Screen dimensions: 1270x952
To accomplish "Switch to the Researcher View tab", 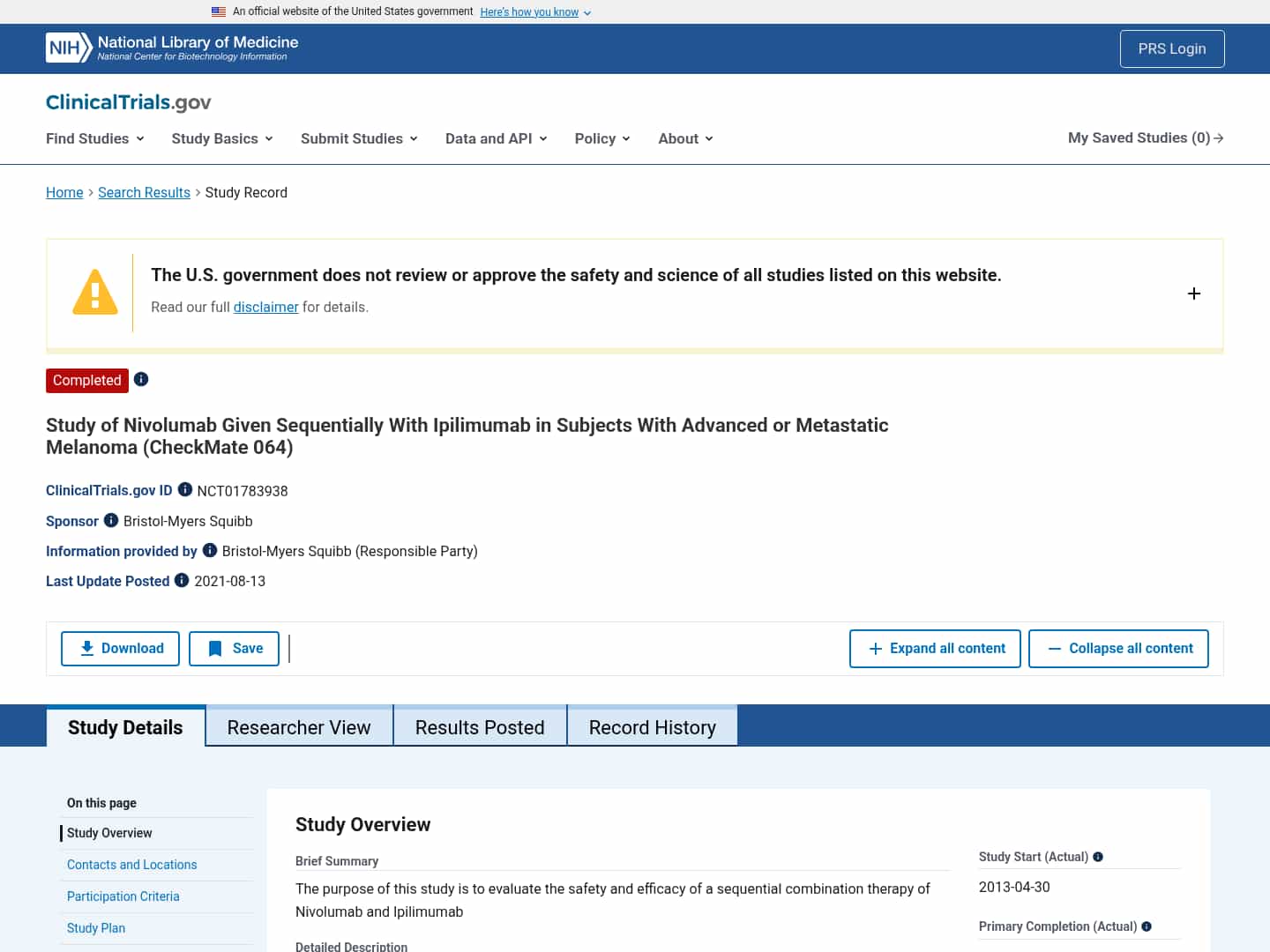I will coord(299,727).
